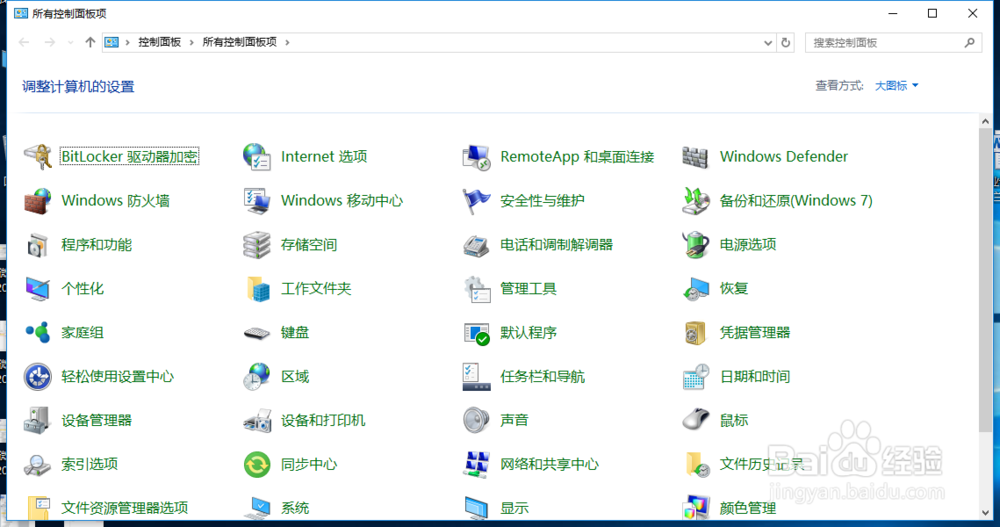
Task: Open the 文件历史记录 icon
Action: 696,465
